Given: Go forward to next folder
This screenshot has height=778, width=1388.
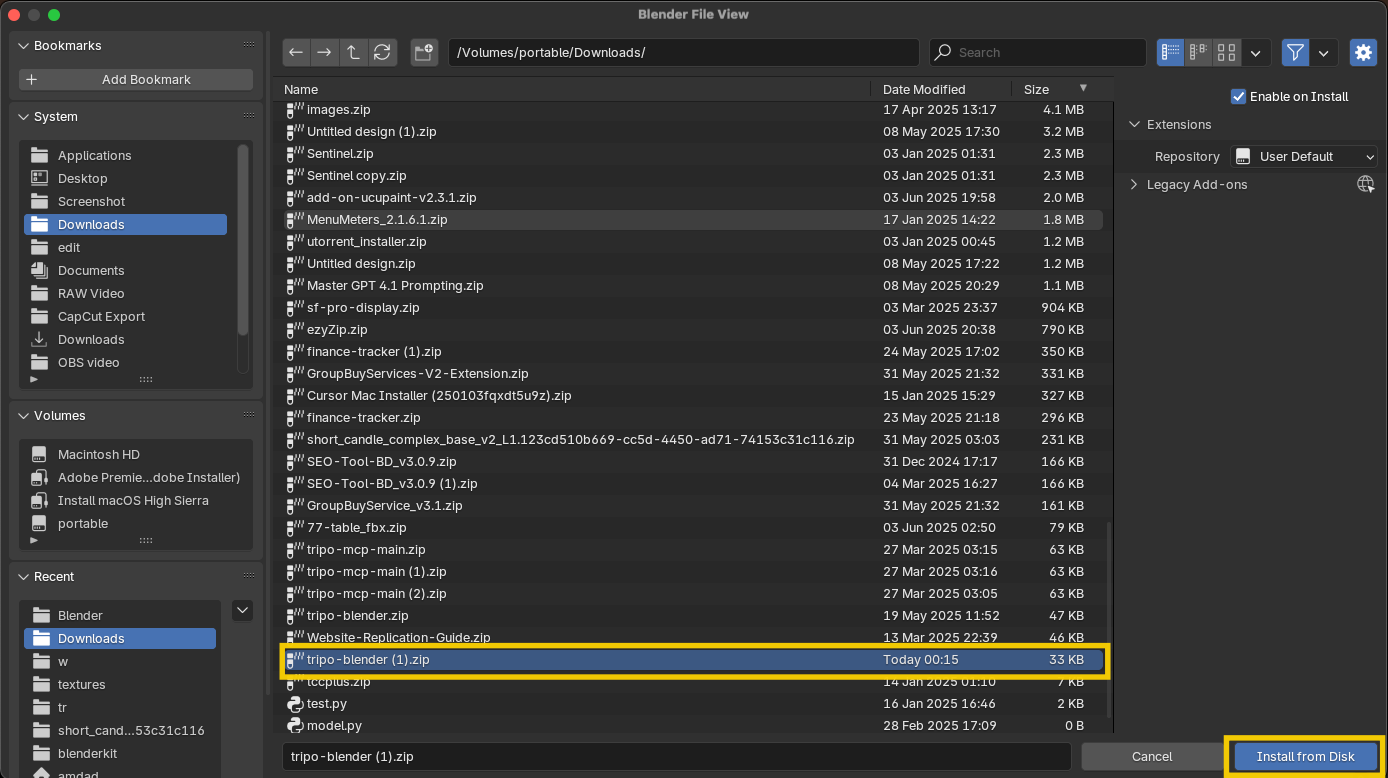Looking at the screenshot, I should (324, 52).
